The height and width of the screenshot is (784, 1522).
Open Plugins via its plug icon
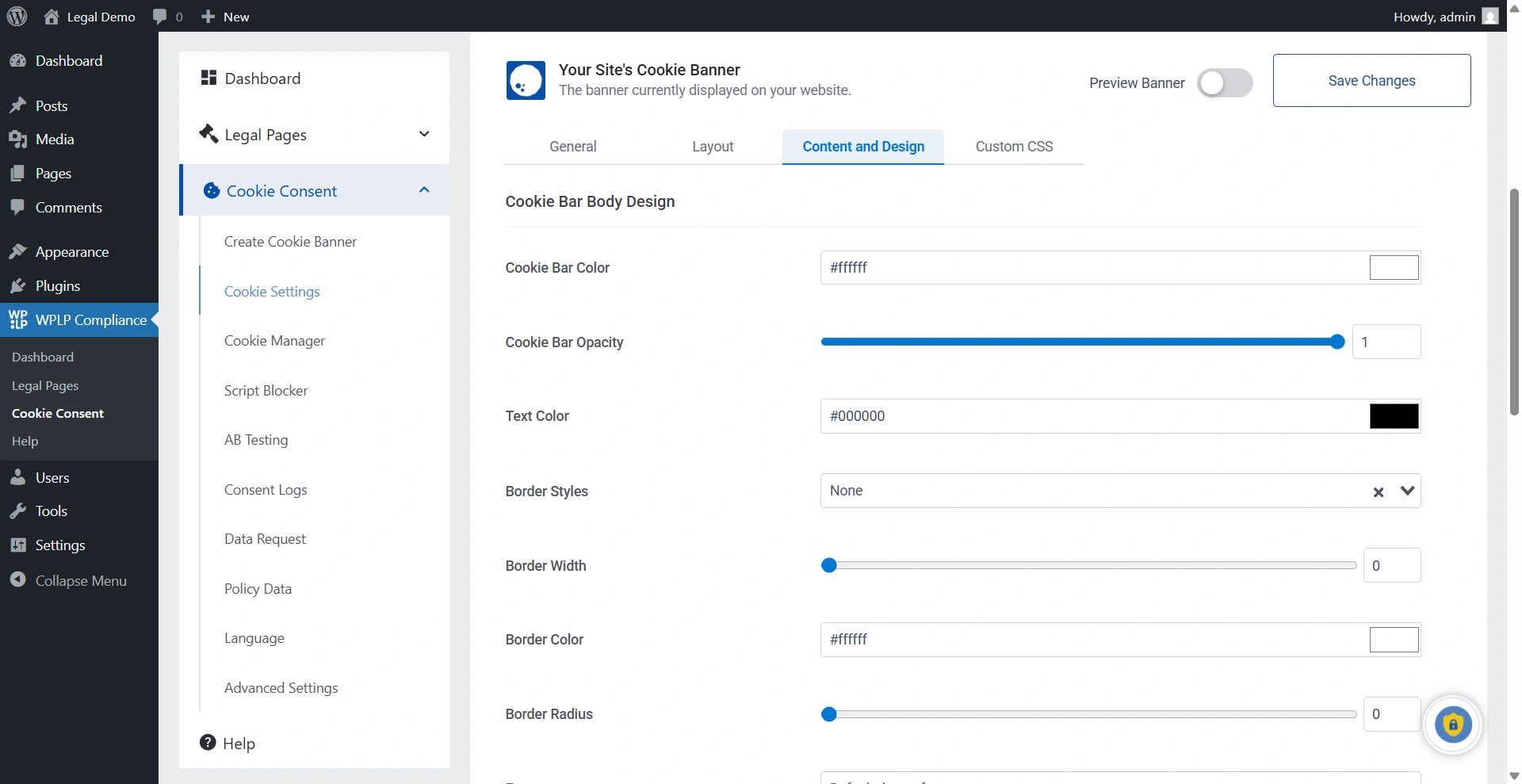(x=18, y=286)
